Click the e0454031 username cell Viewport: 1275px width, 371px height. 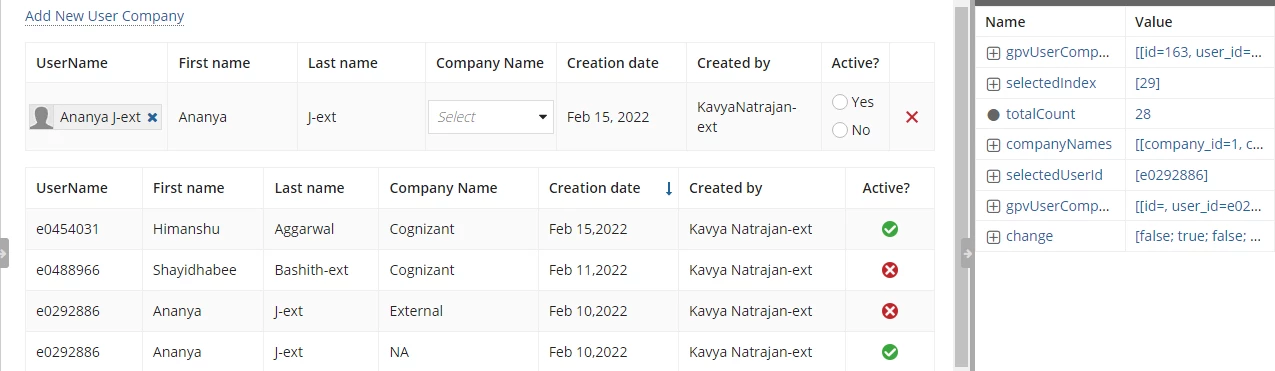pos(68,229)
